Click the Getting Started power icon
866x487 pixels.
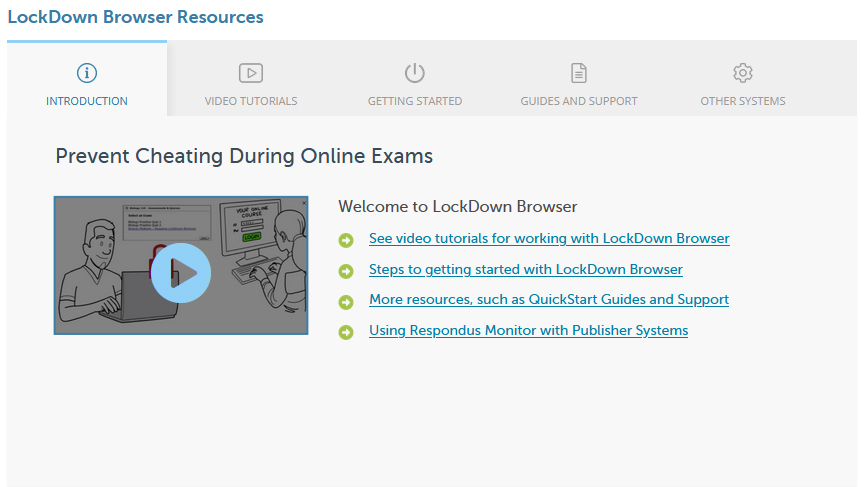[415, 73]
